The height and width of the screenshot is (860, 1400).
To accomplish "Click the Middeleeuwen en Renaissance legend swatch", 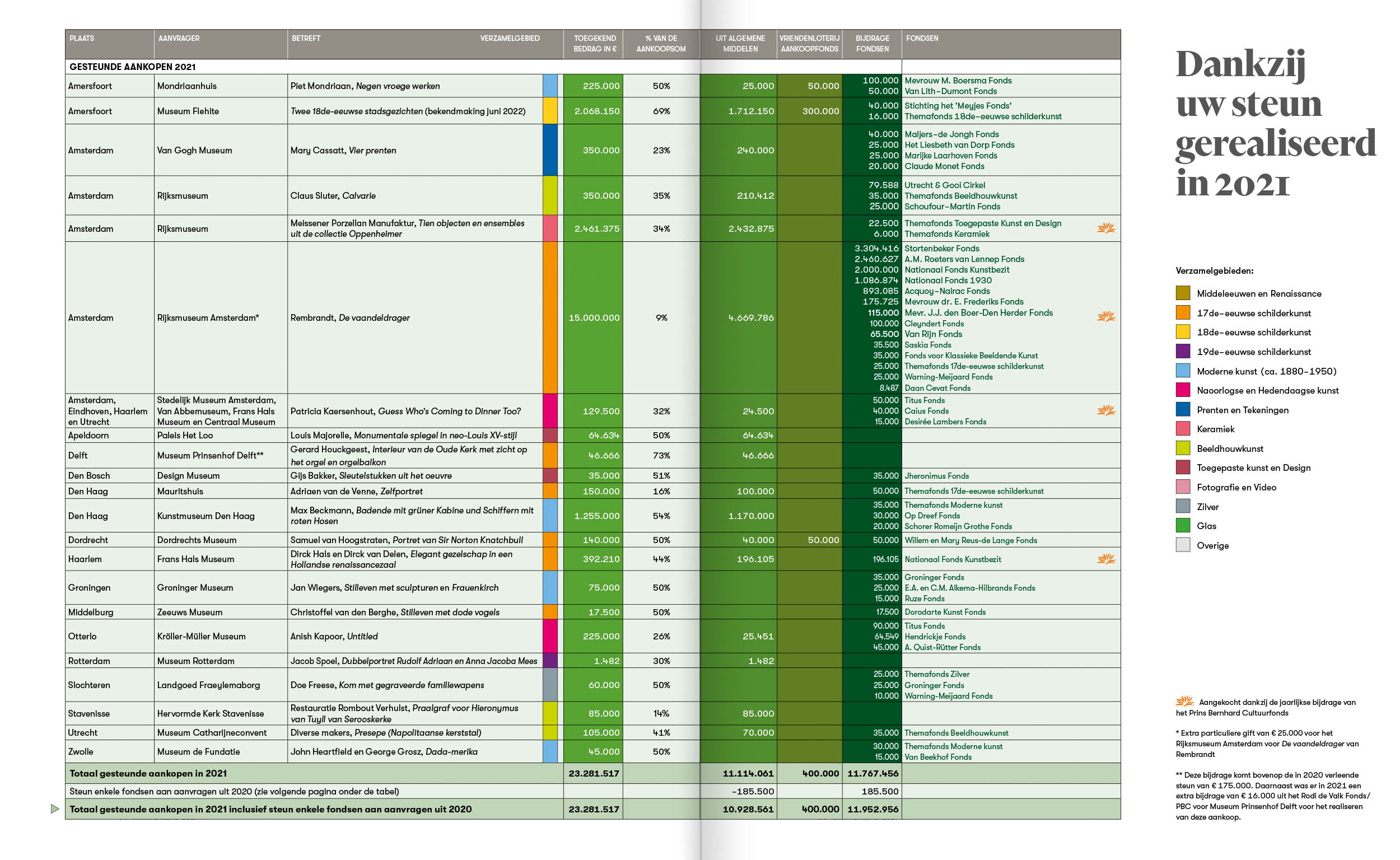I will coord(1183,293).
